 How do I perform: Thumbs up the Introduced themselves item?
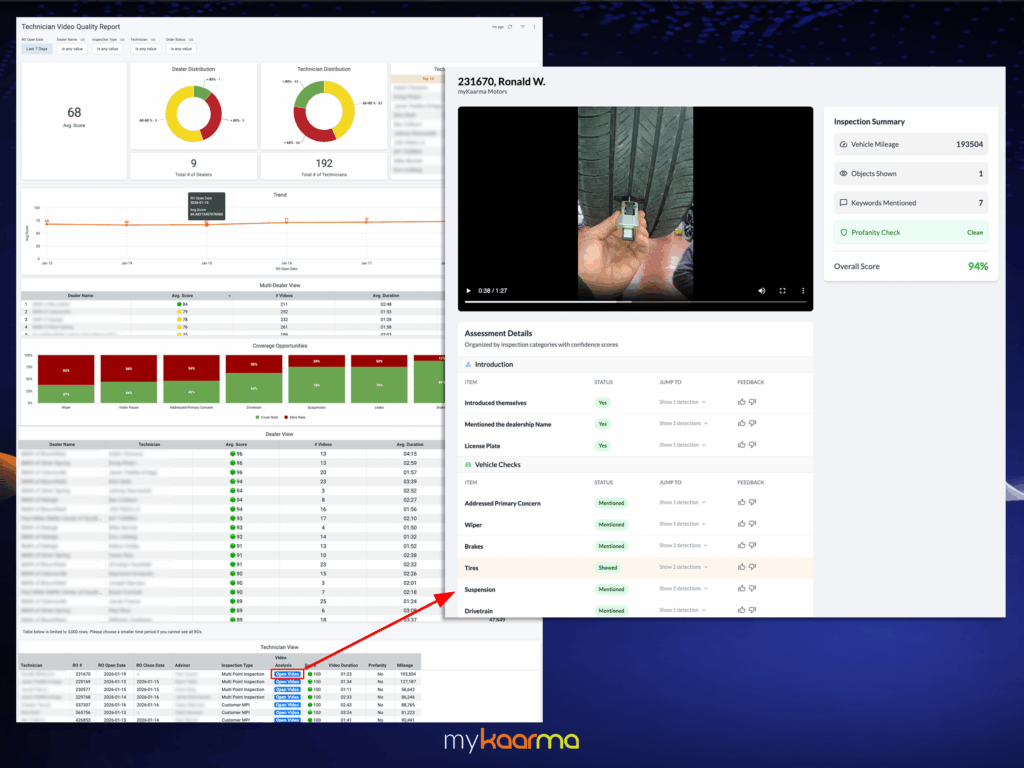click(x=741, y=402)
